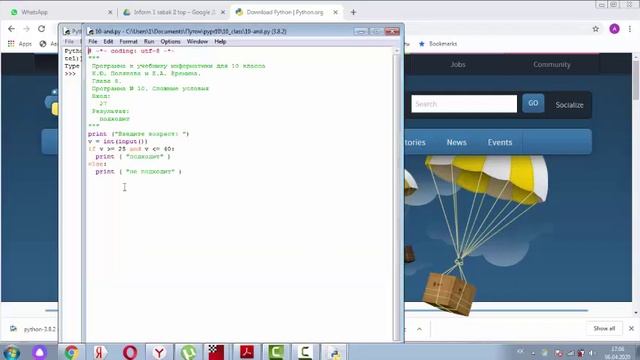The width and height of the screenshot is (640, 360).
Task: Open Chrome's three-dot menu
Action: pos(630,29)
